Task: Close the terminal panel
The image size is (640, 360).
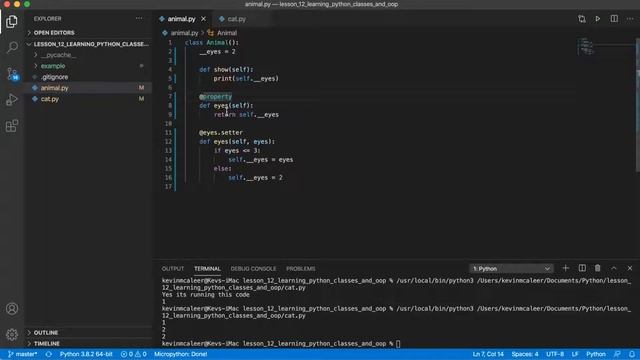Action: coord(630,268)
